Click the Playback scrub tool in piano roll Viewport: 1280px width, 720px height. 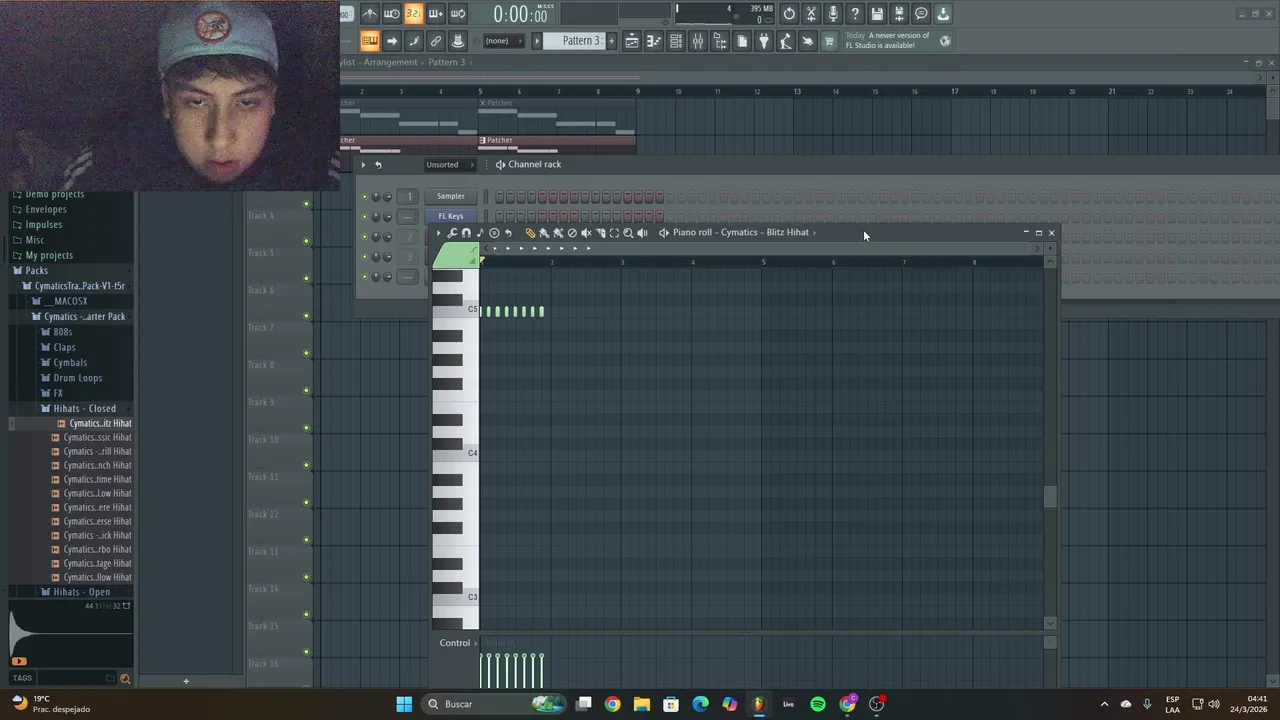(642, 233)
